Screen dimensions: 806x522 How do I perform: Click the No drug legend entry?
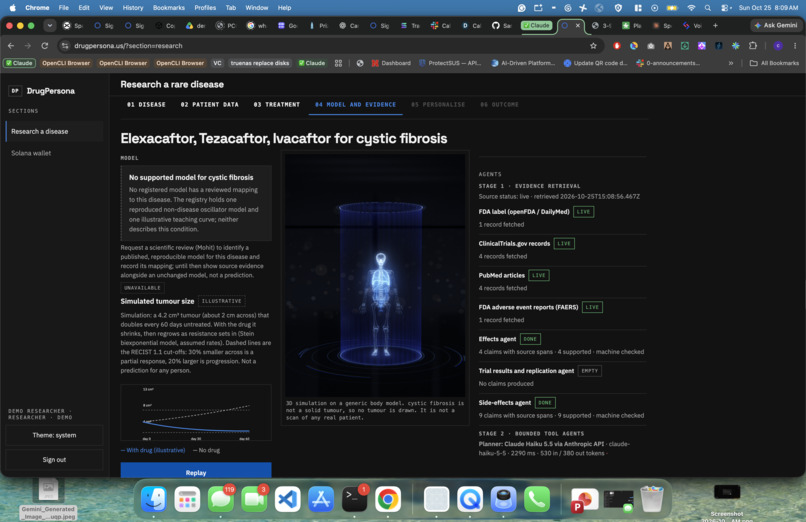(x=206, y=451)
